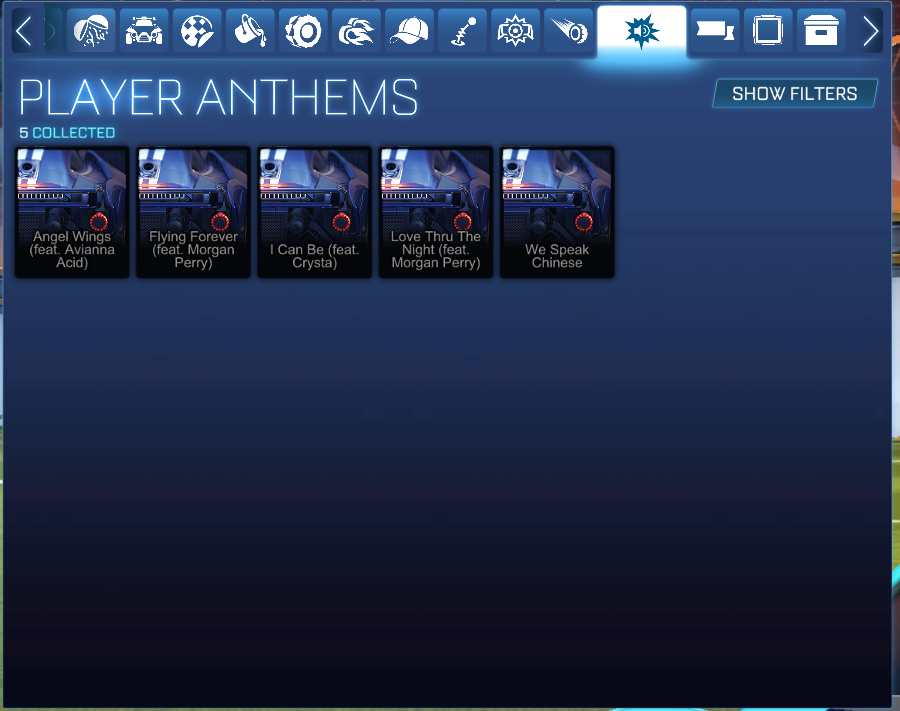
Task: Select the goal explosion icon
Action: click(515, 31)
